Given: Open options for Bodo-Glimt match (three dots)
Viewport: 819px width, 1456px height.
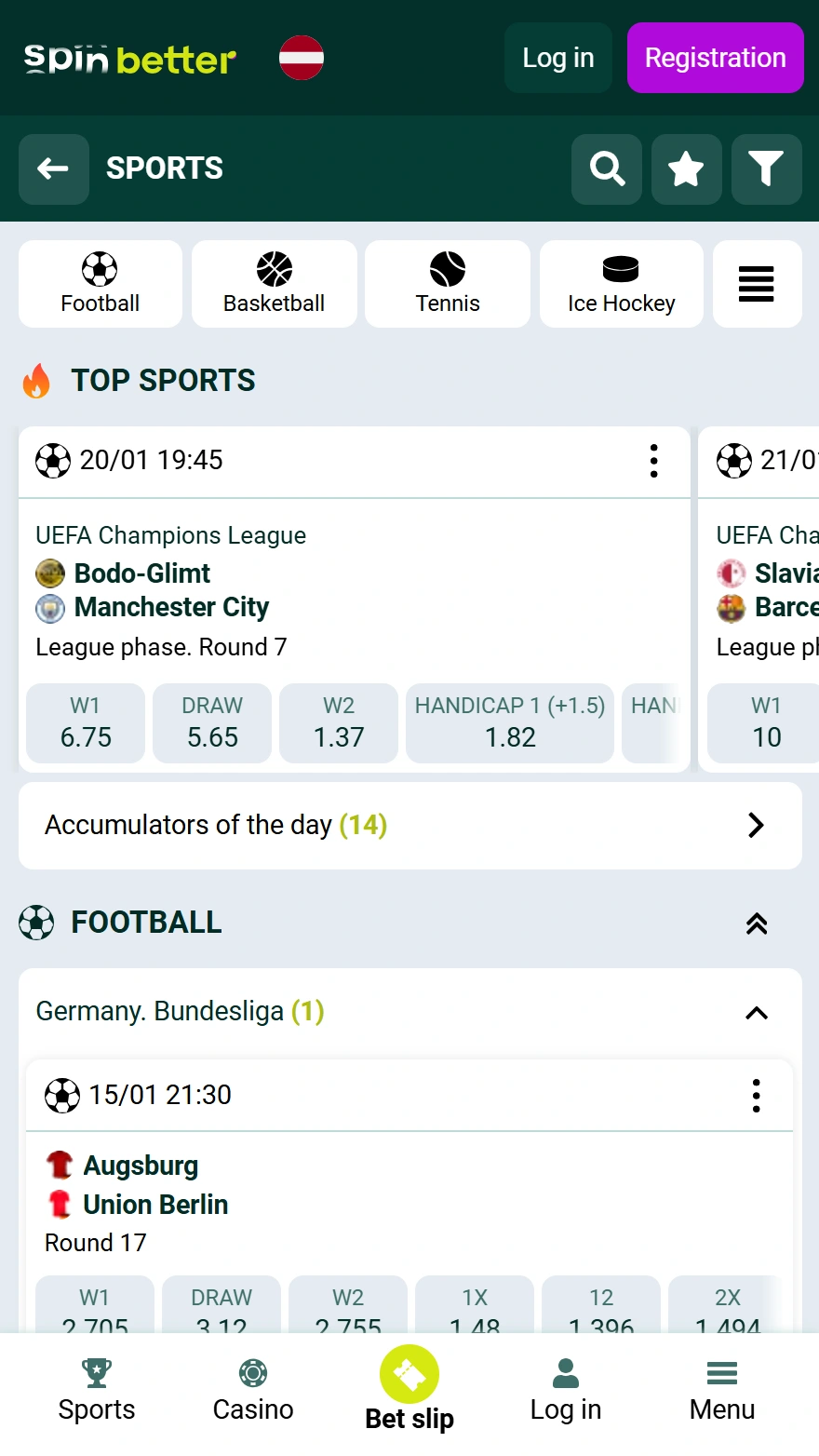Looking at the screenshot, I should (x=654, y=461).
